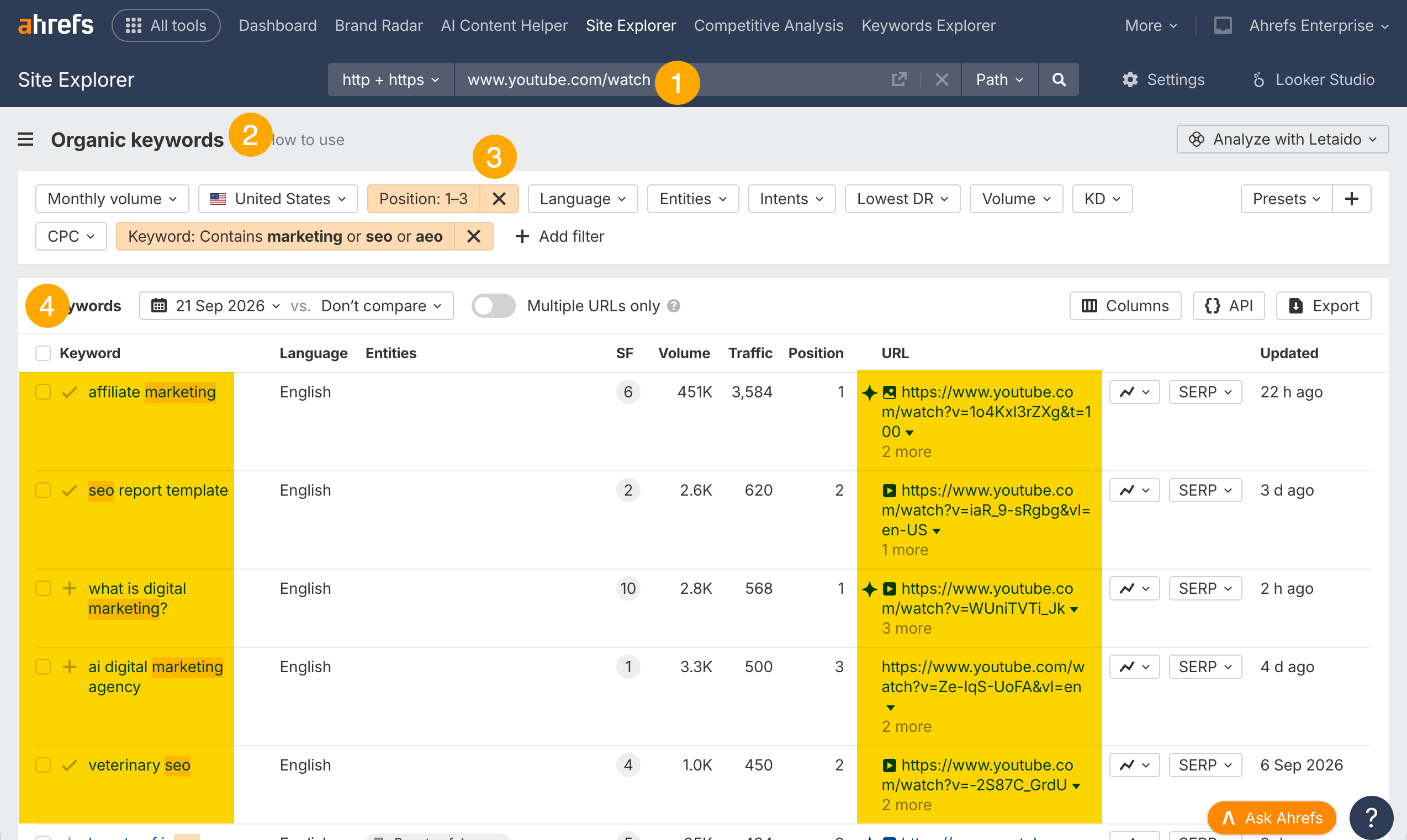Expand the More menu

(x=1151, y=25)
